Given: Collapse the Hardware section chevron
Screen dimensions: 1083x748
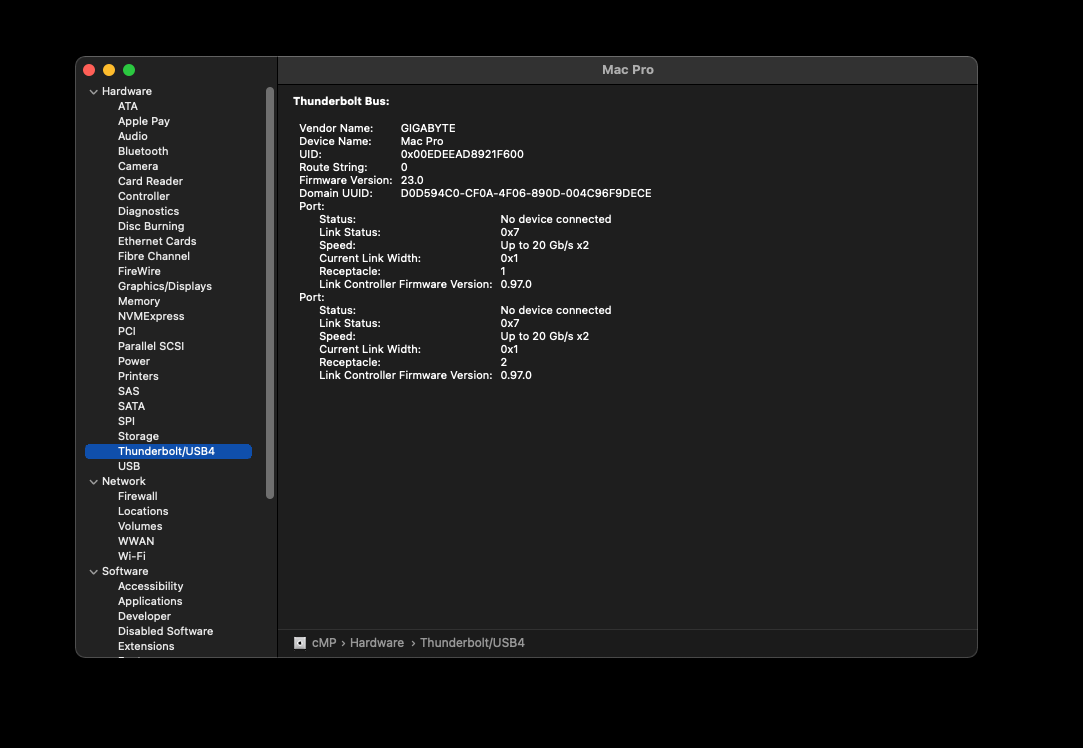Looking at the screenshot, I should point(93,91).
